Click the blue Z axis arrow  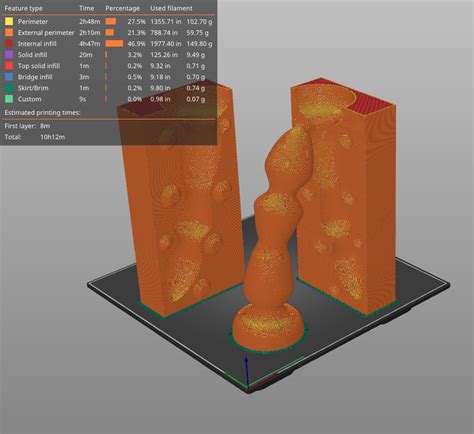point(246,372)
